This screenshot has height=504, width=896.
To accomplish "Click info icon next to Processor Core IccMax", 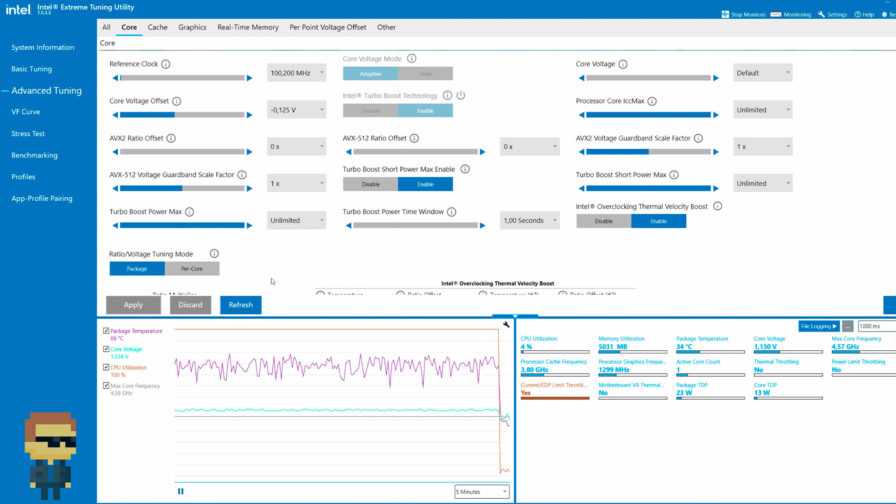I will (653, 101).
